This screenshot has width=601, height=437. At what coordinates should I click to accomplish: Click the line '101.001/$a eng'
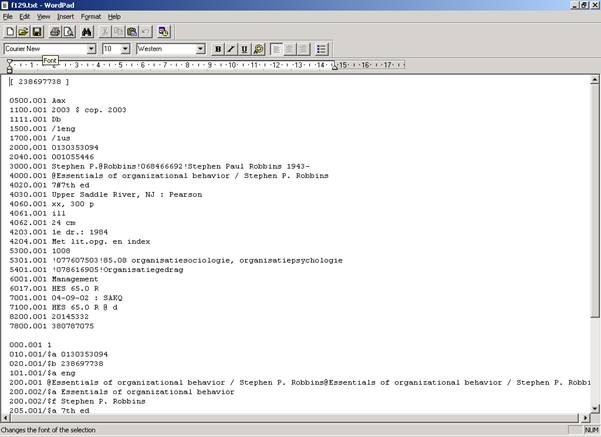(42, 373)
